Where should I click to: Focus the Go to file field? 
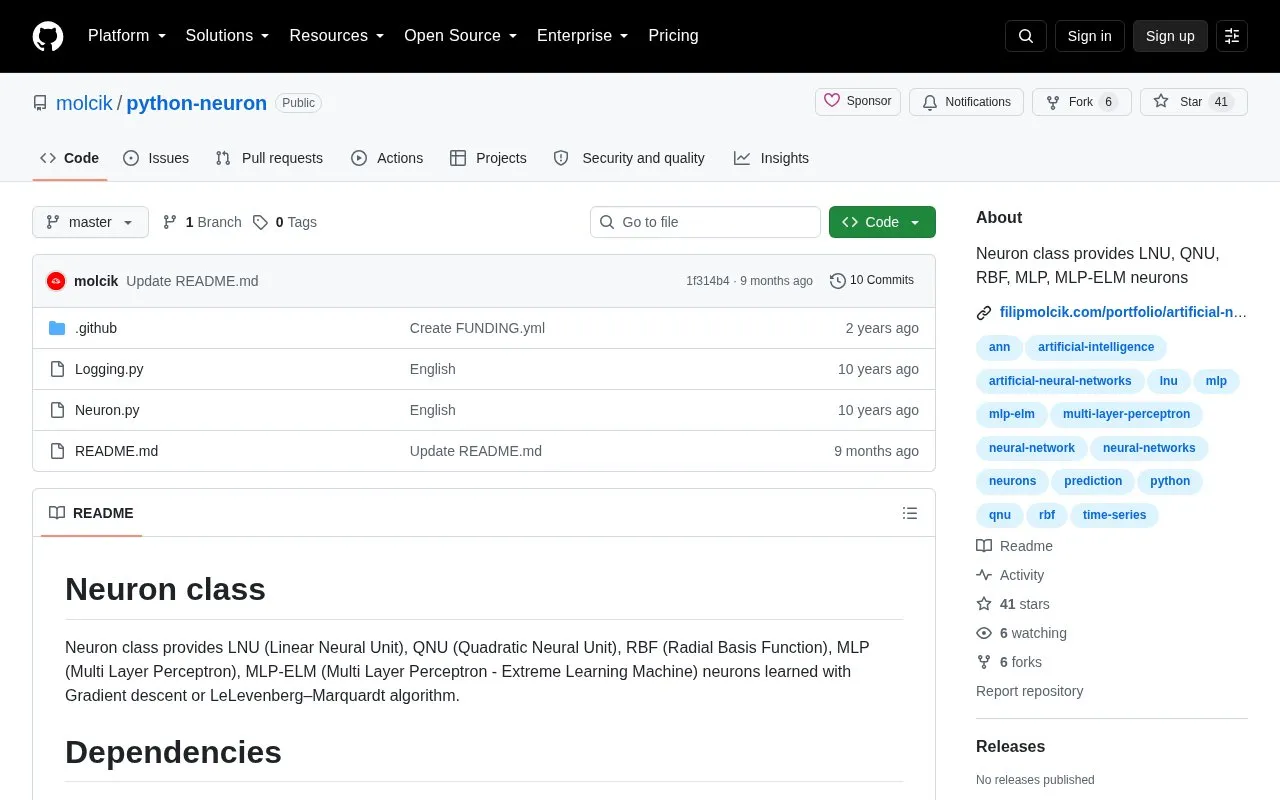click(x=705, y=222)
